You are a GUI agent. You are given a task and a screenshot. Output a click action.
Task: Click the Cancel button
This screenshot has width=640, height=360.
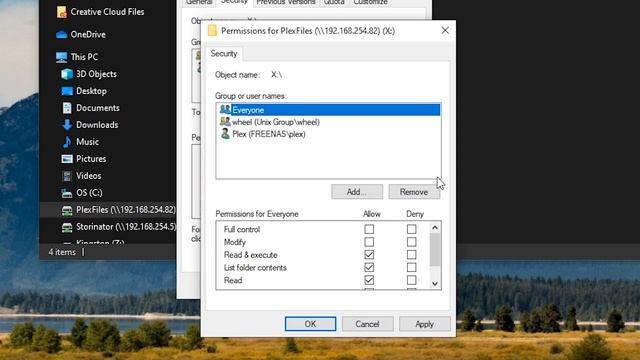[367, 324]
